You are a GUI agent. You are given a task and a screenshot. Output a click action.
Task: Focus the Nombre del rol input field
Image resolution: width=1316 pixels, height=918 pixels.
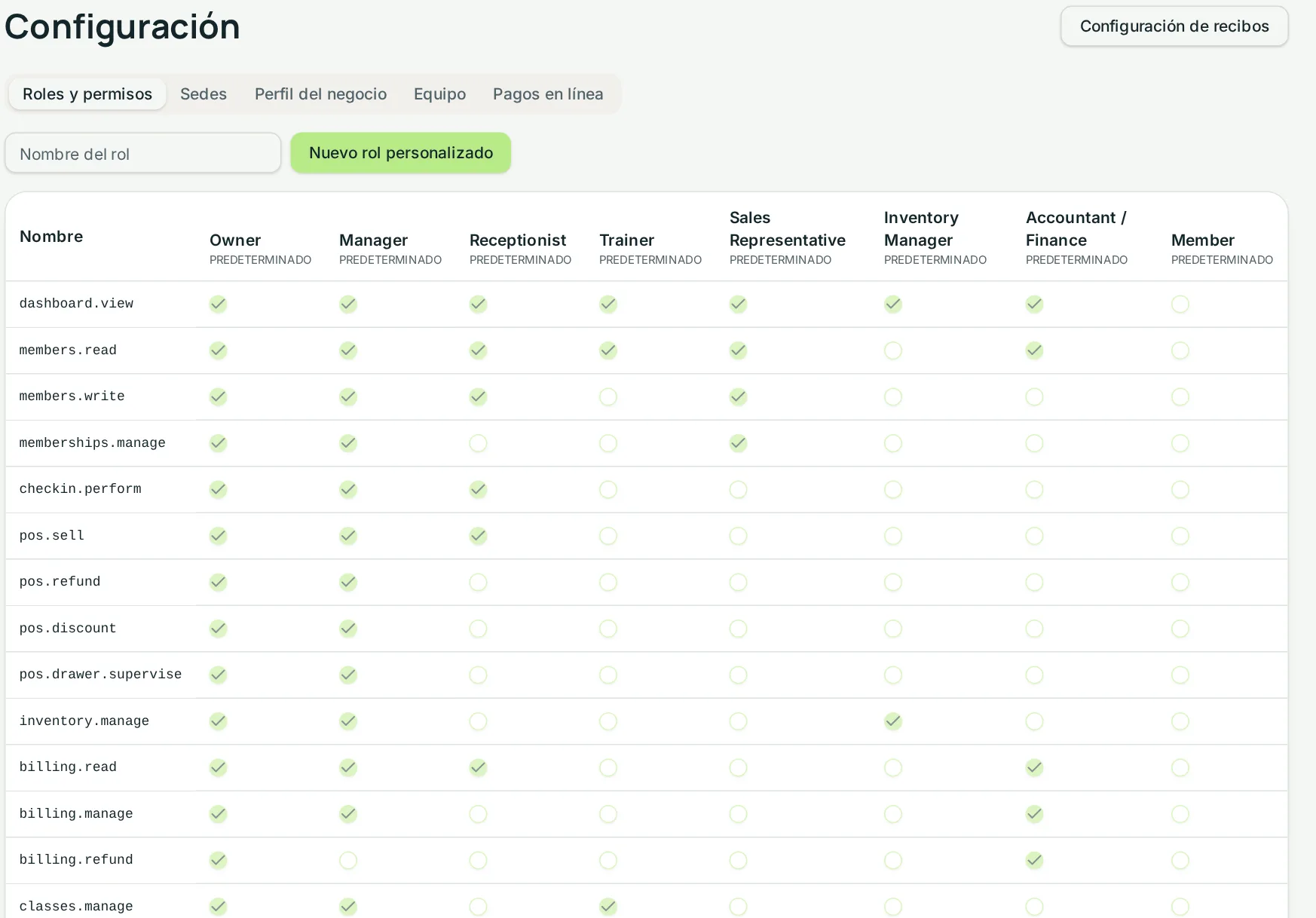coord(143,154)
